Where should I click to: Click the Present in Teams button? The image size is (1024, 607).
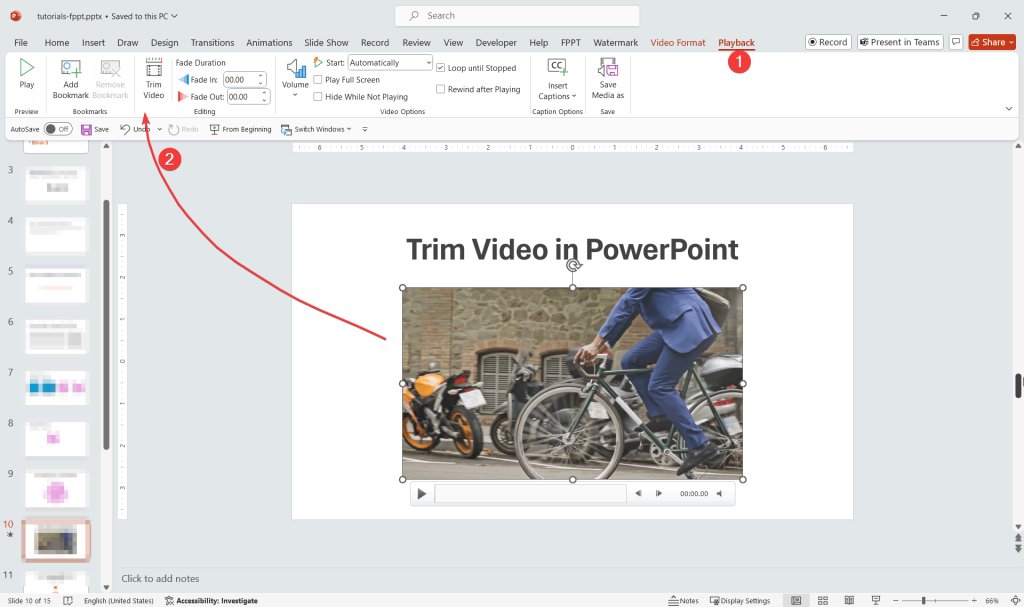899,42
